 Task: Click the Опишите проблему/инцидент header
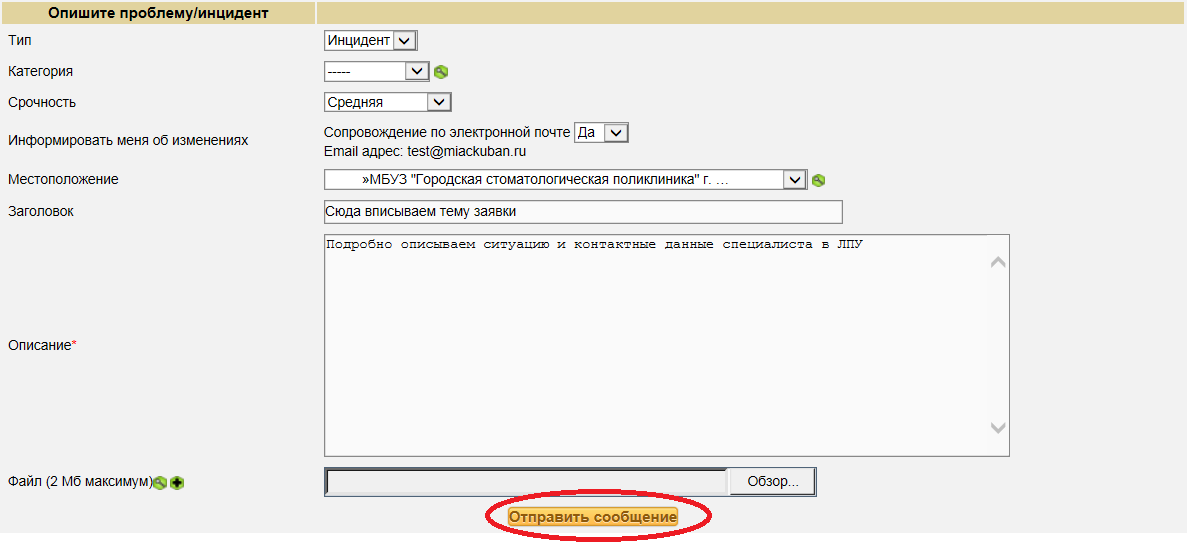click(x=158, y=13)
